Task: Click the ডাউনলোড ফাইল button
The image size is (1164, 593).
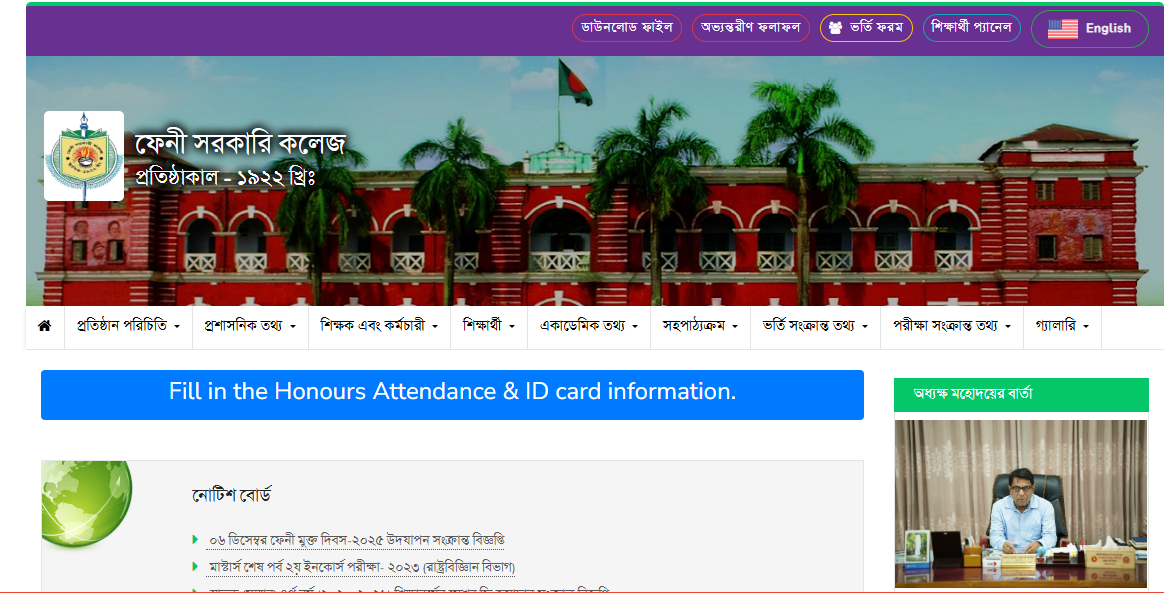Action: point(627,28)
